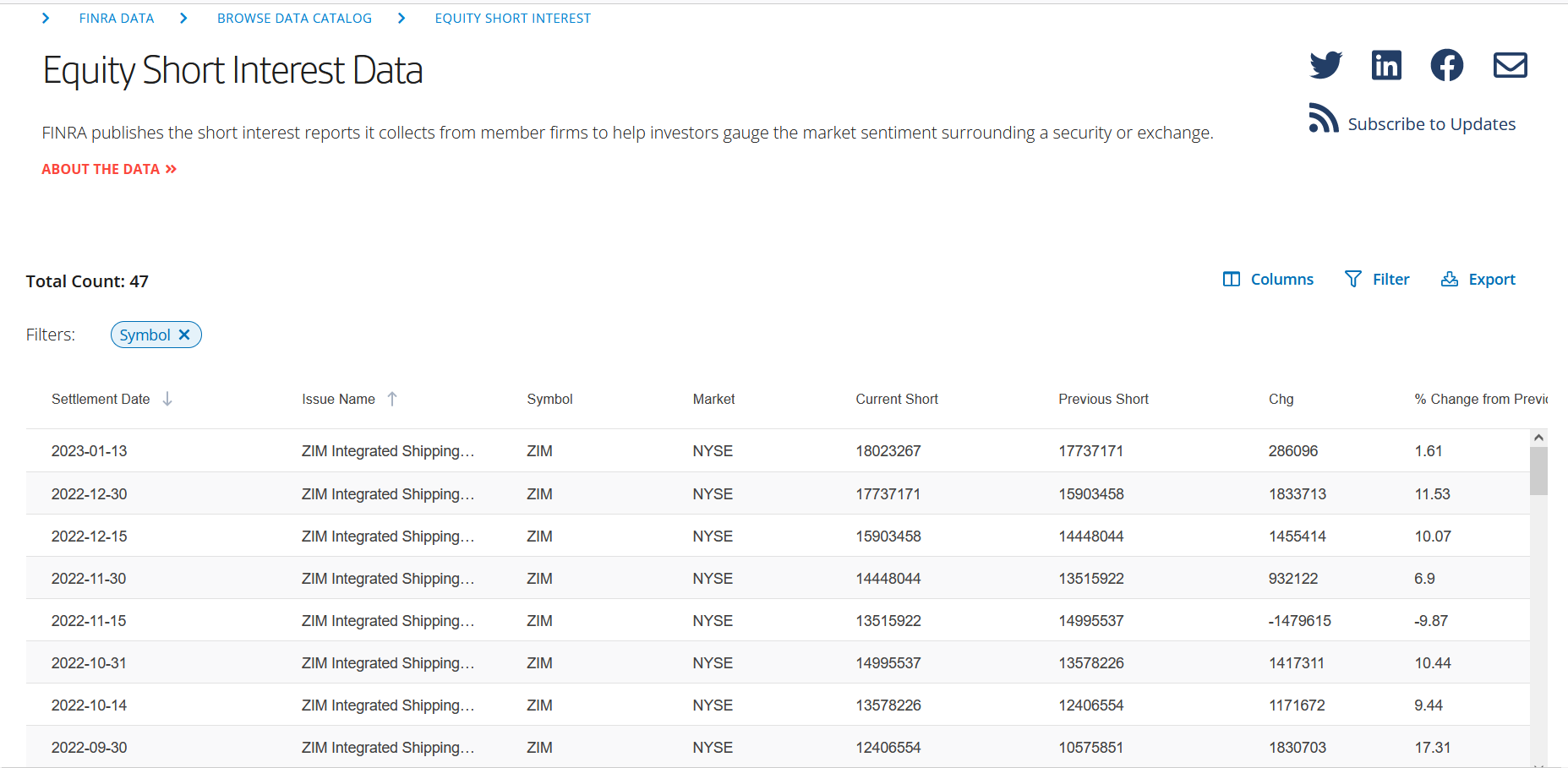The height and width of the screenshot is (768, 1568).
Task: Click the RSS feed icon
Action: [1323, 119]
